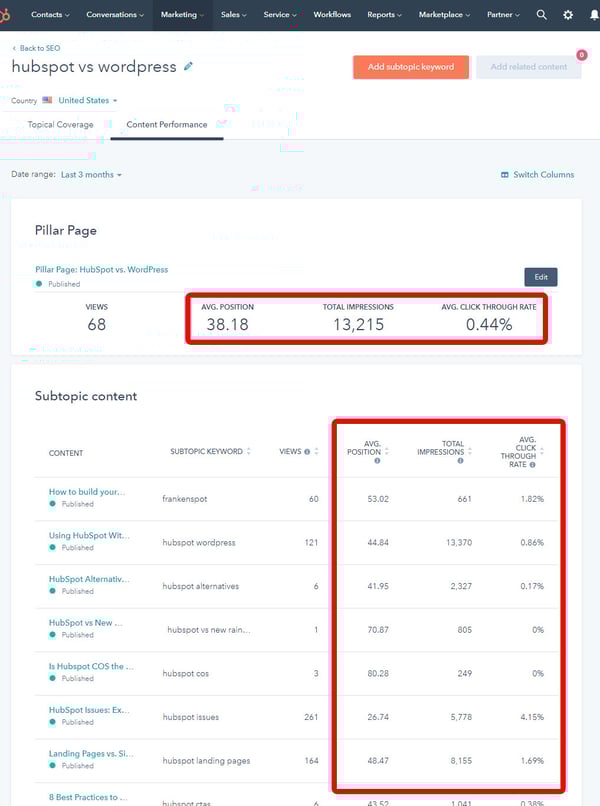Switch to Topical Coverage tab

tap(60, 125)
